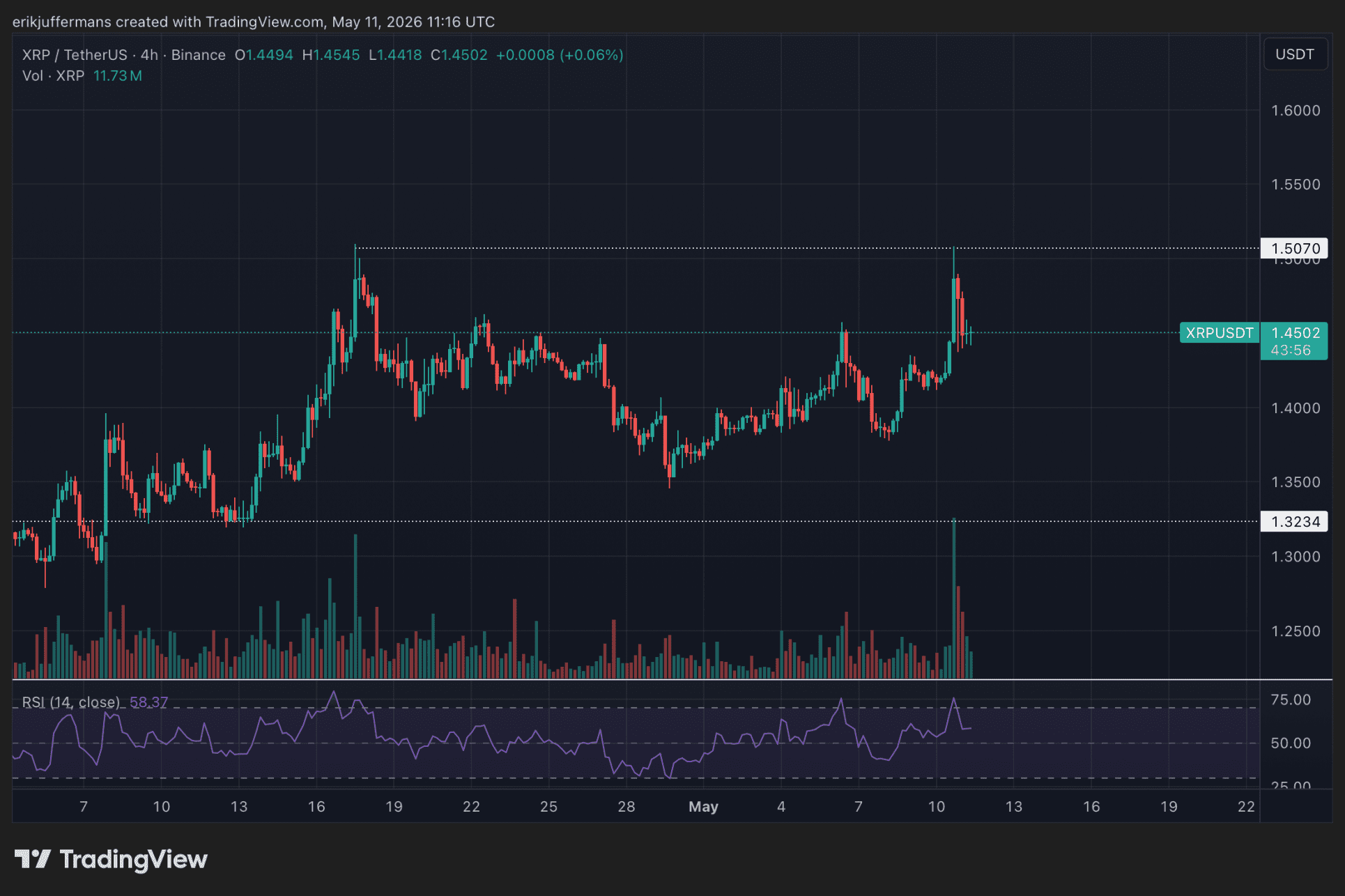
Task: Click the Binance exchange name in title
Action: 199,55
